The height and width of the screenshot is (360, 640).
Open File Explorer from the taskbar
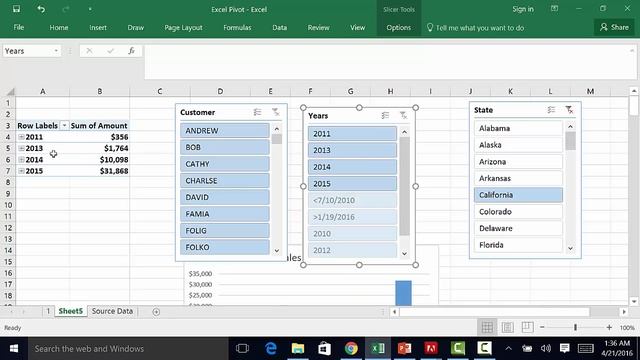coord(298,349)
